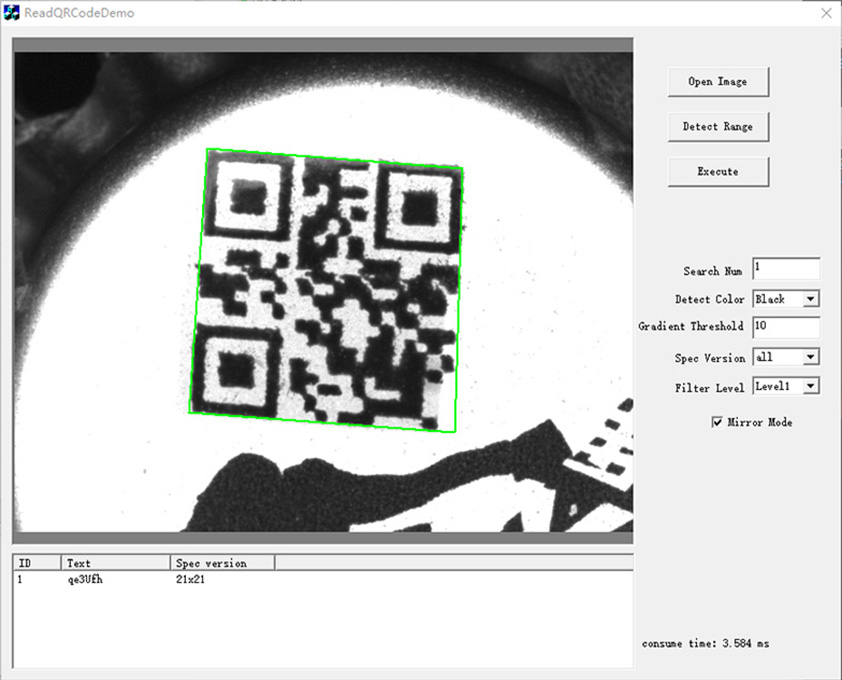Run the Execute button

(717, 171)
